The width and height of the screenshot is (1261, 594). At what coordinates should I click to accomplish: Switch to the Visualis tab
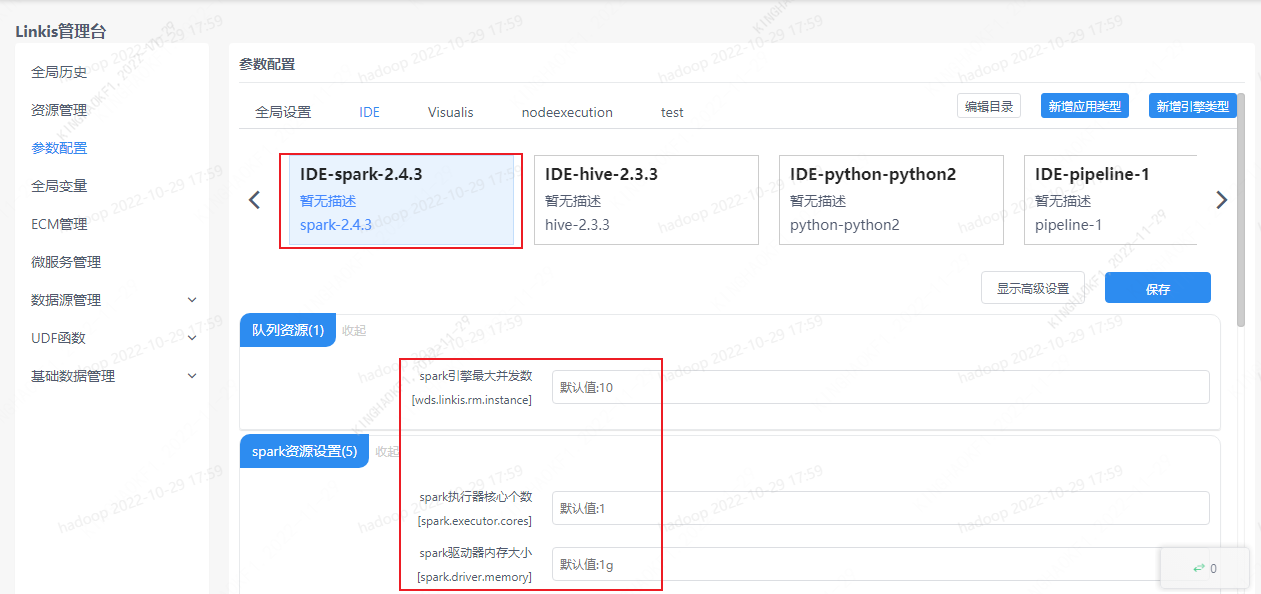click(450, 112)
